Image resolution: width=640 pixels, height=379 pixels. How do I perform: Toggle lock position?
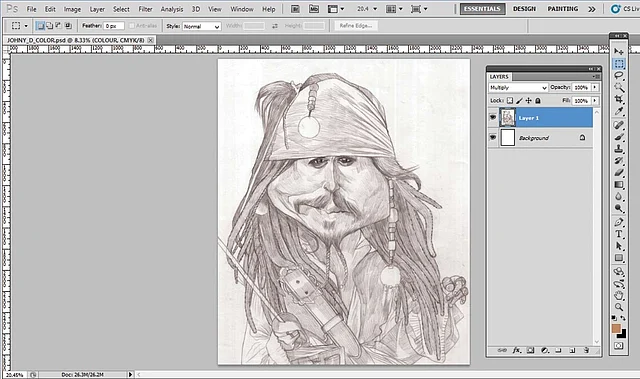(x=529, y=100)
